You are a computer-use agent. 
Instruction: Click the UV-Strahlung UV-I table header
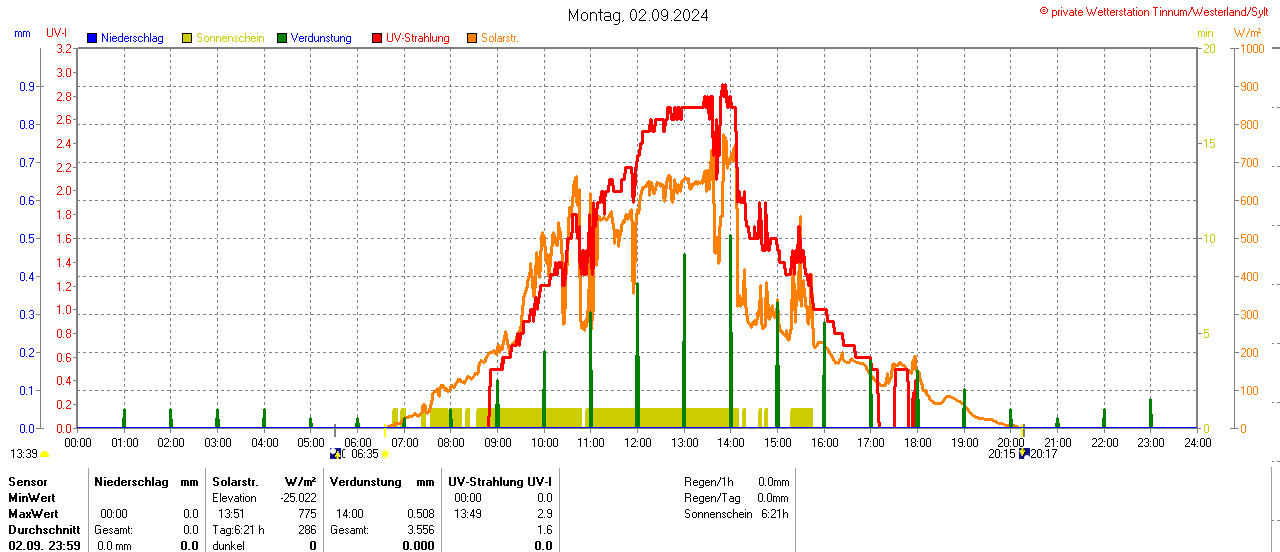click(x=500, y=482)
